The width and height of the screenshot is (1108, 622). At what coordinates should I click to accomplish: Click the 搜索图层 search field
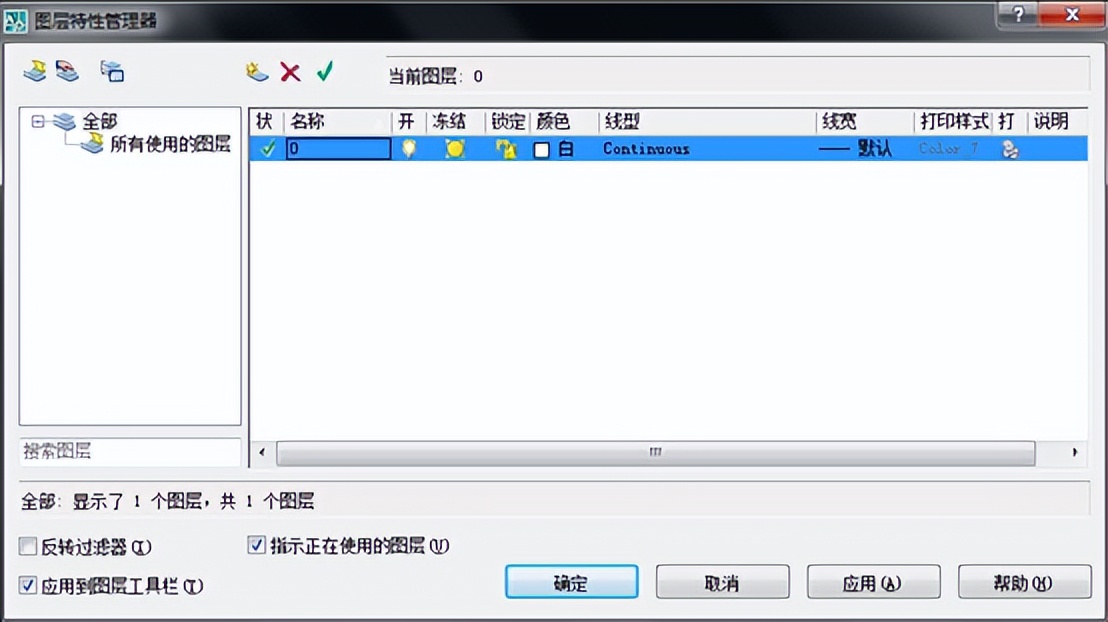[129, 454]
